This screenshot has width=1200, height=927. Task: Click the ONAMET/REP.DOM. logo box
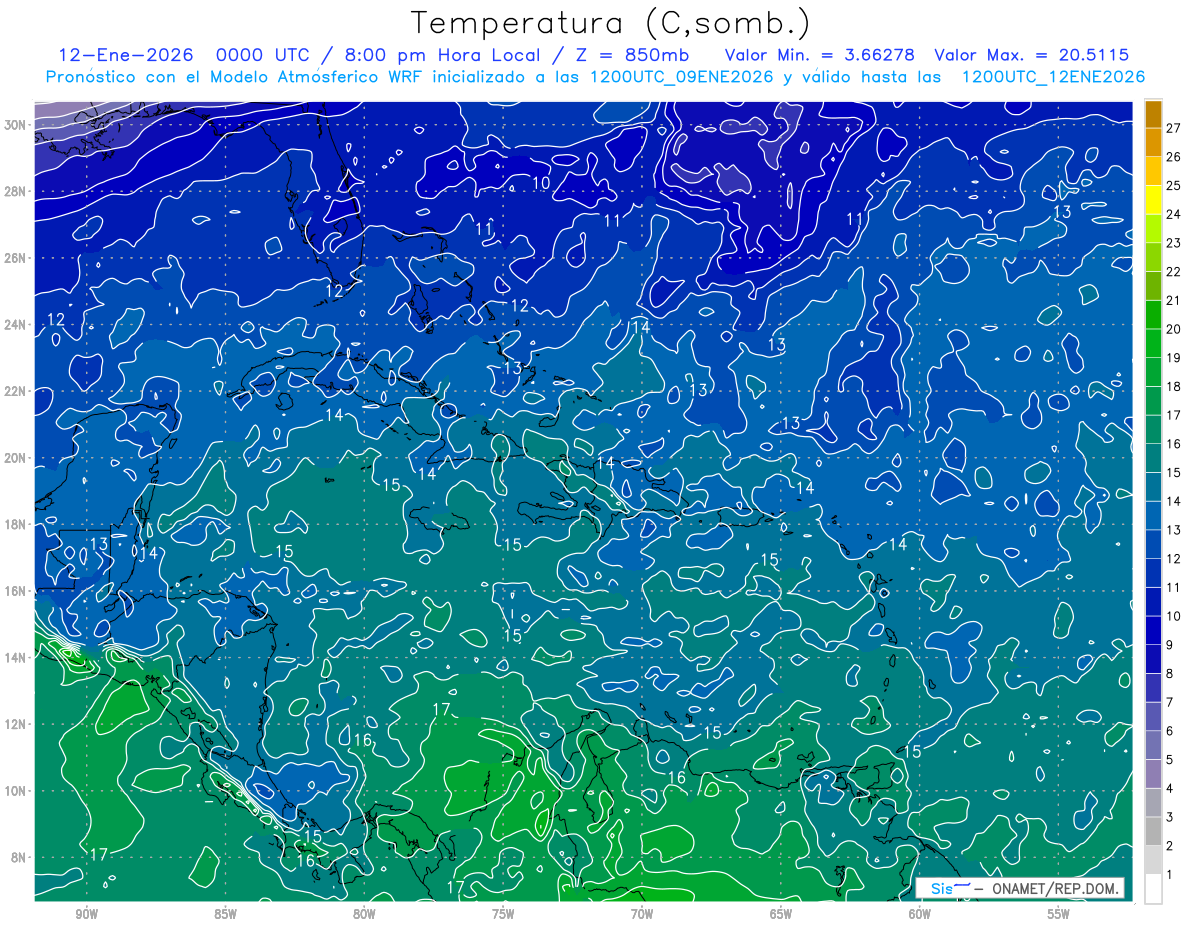[x=1019, y=888]
